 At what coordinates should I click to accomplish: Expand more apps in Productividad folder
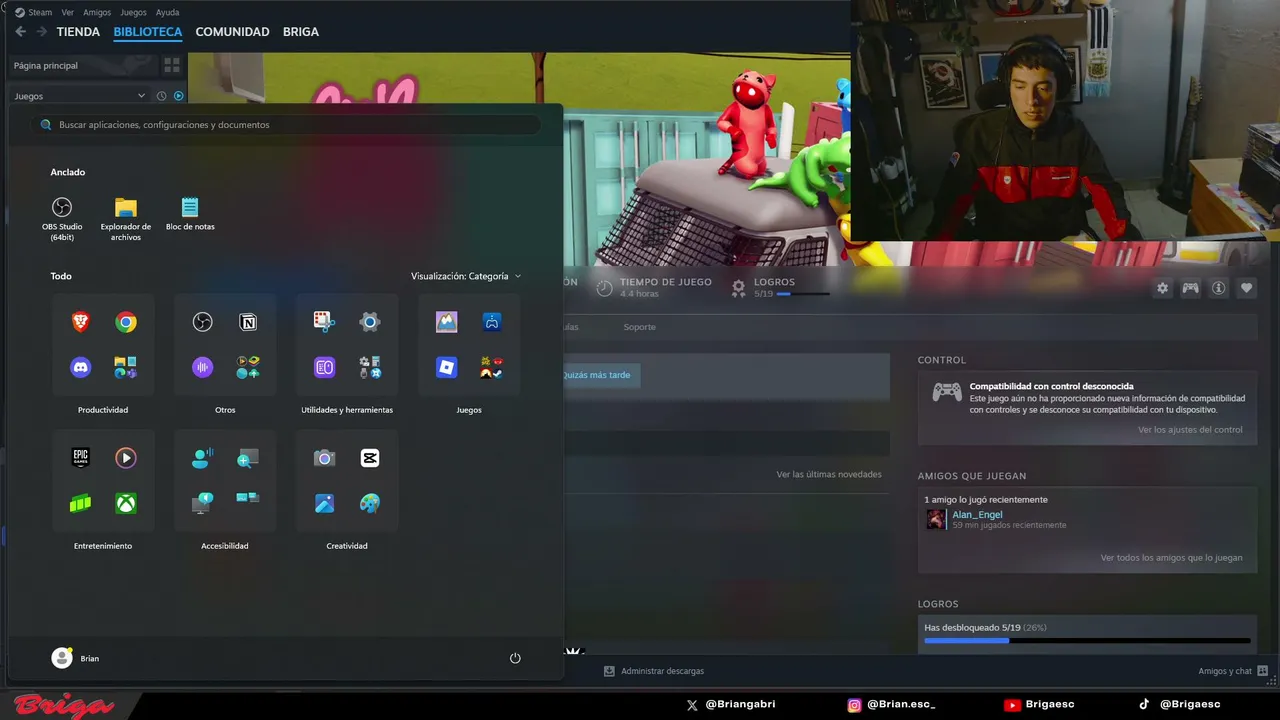coord(126,367)
